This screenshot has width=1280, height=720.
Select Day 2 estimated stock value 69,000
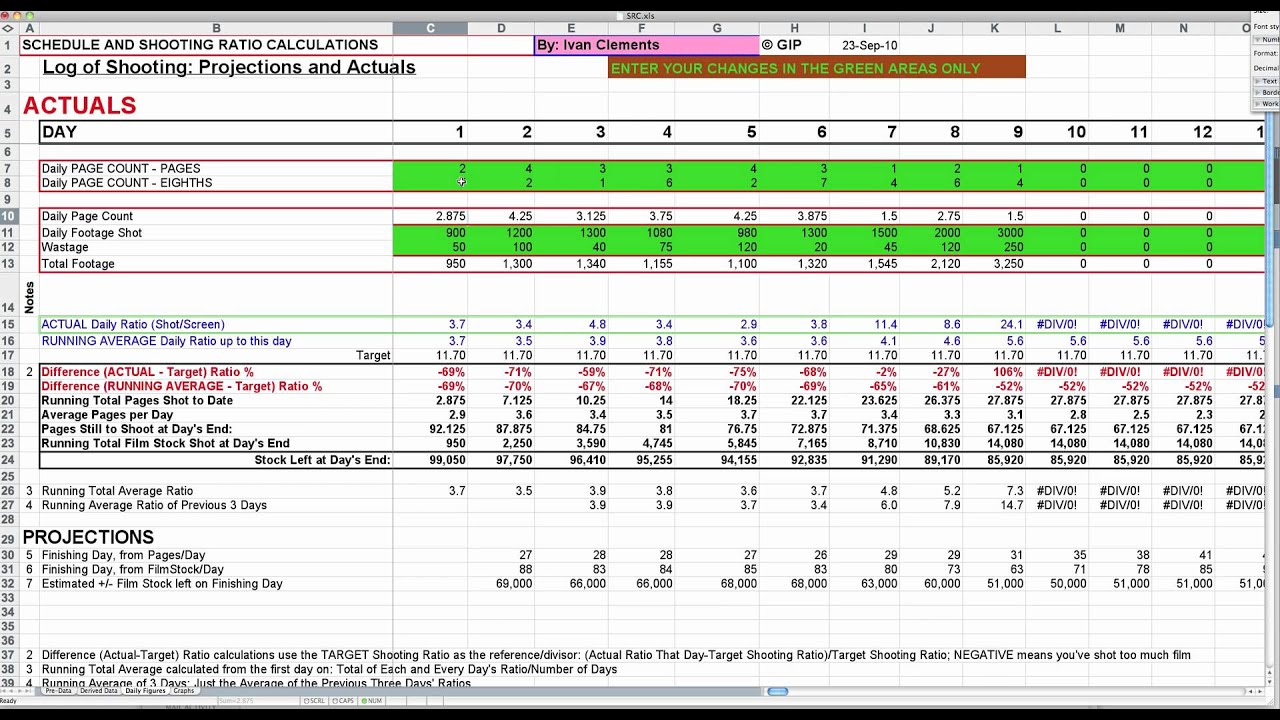(501, 584)
